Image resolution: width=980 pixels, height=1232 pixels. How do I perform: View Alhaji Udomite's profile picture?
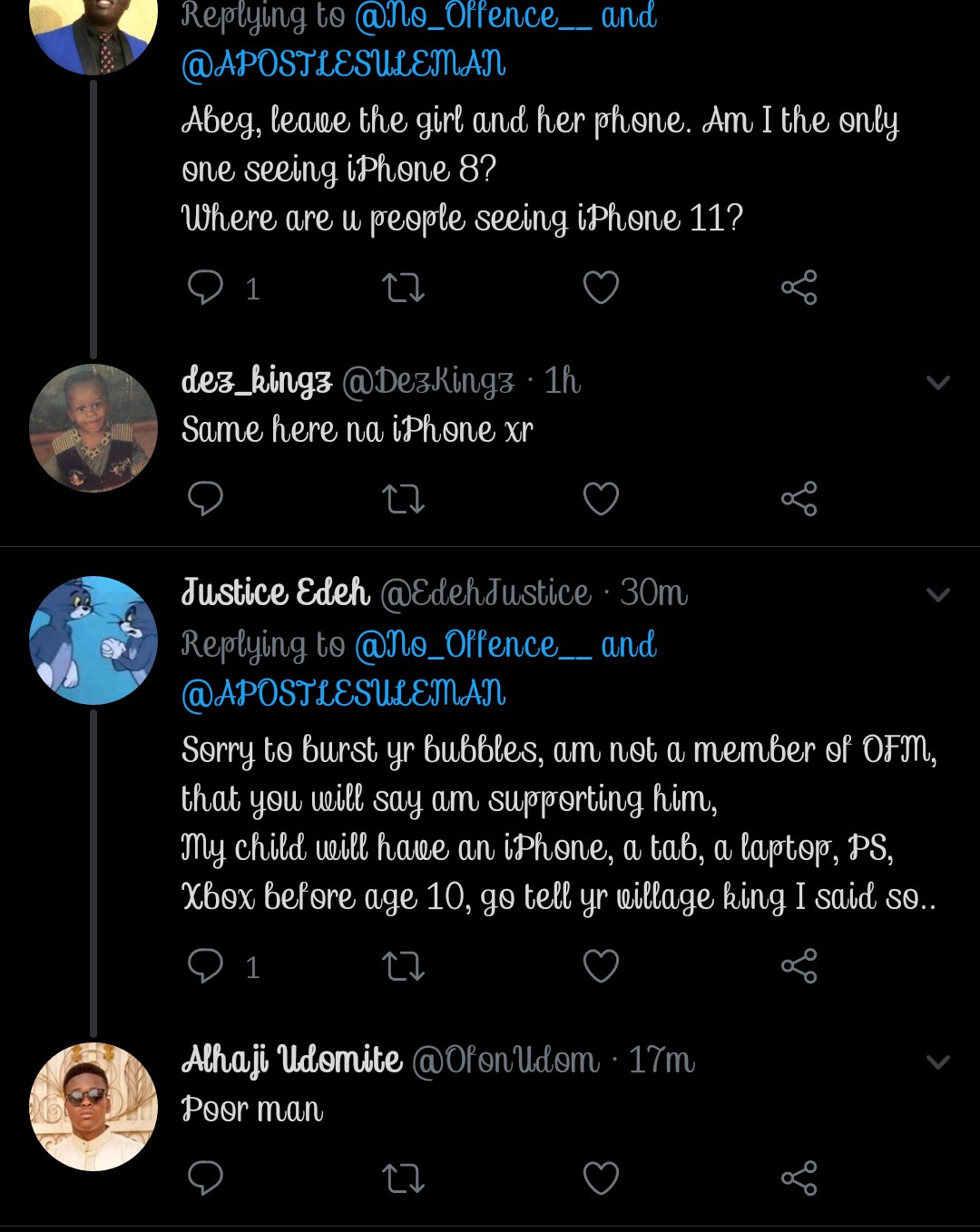(x=93, y=1107)
